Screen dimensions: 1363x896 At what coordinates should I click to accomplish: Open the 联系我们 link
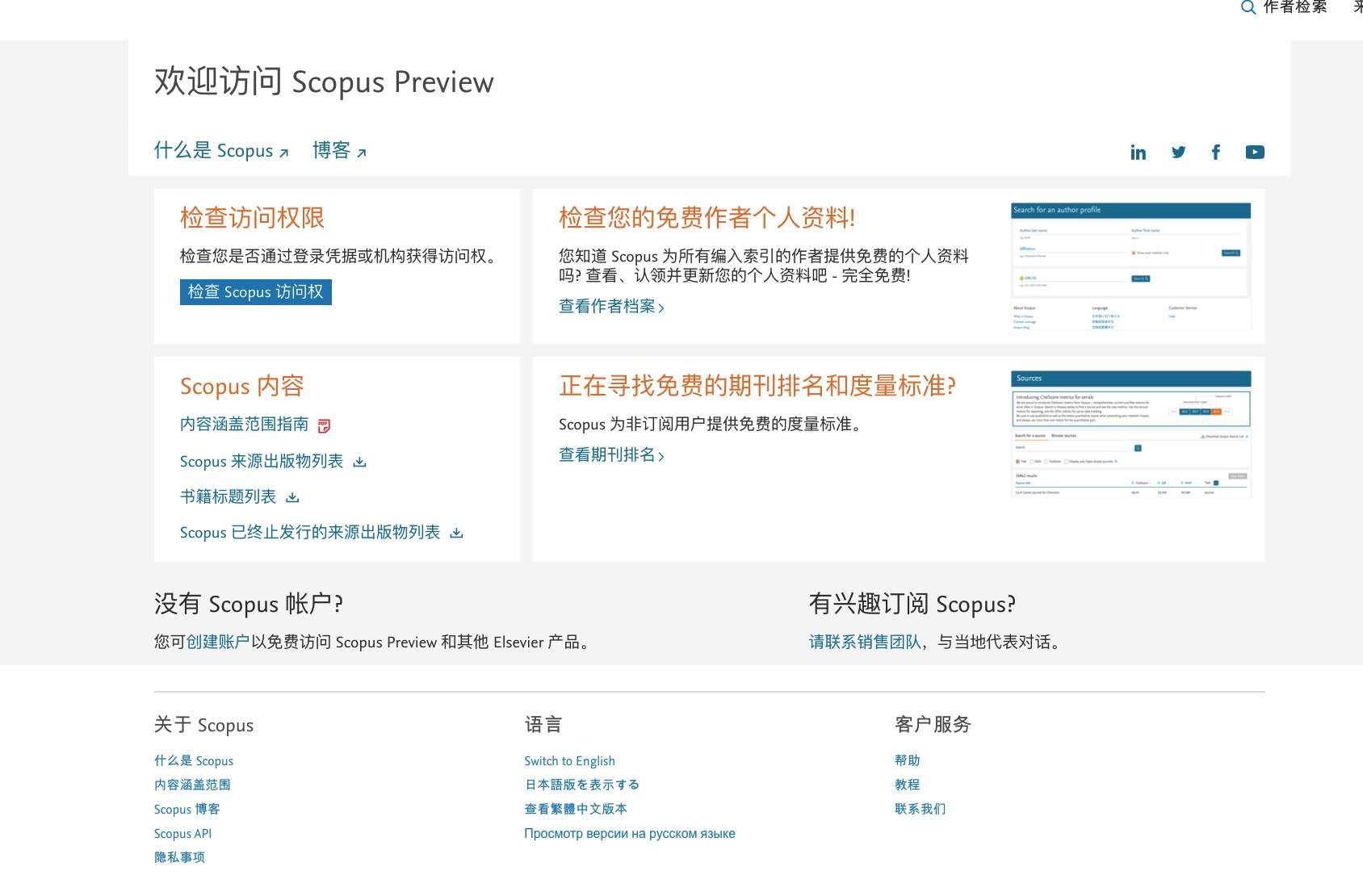pyautogui.click(x=921, y=809)
